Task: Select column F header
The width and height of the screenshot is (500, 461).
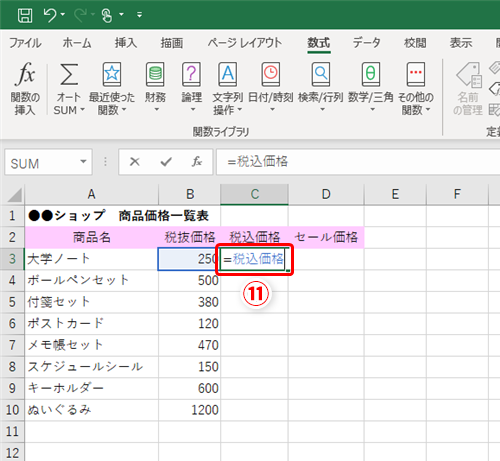Action: click(x=457, y=195)
